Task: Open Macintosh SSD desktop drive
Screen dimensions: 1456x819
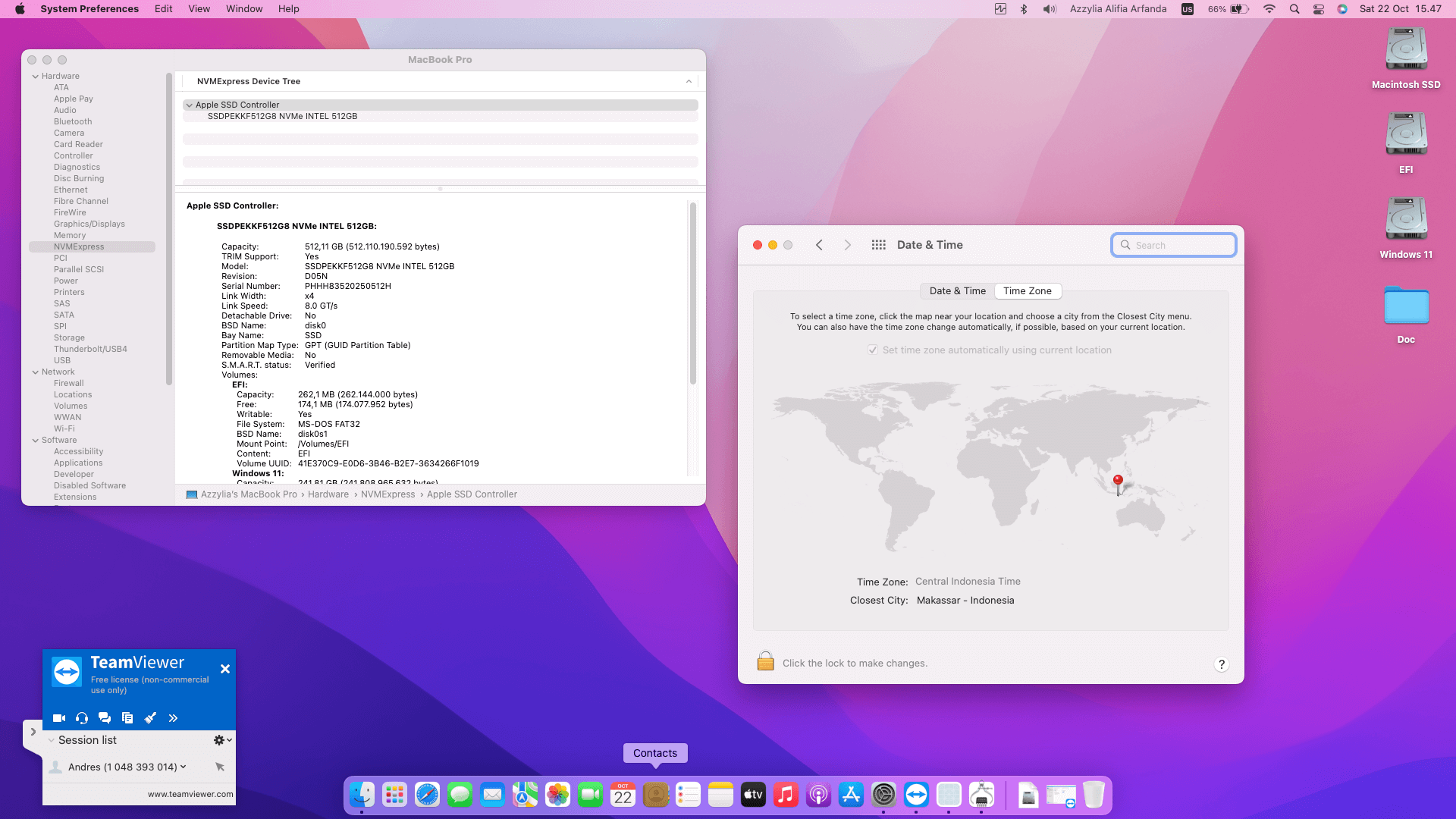Action: [x=1406, y=58]
